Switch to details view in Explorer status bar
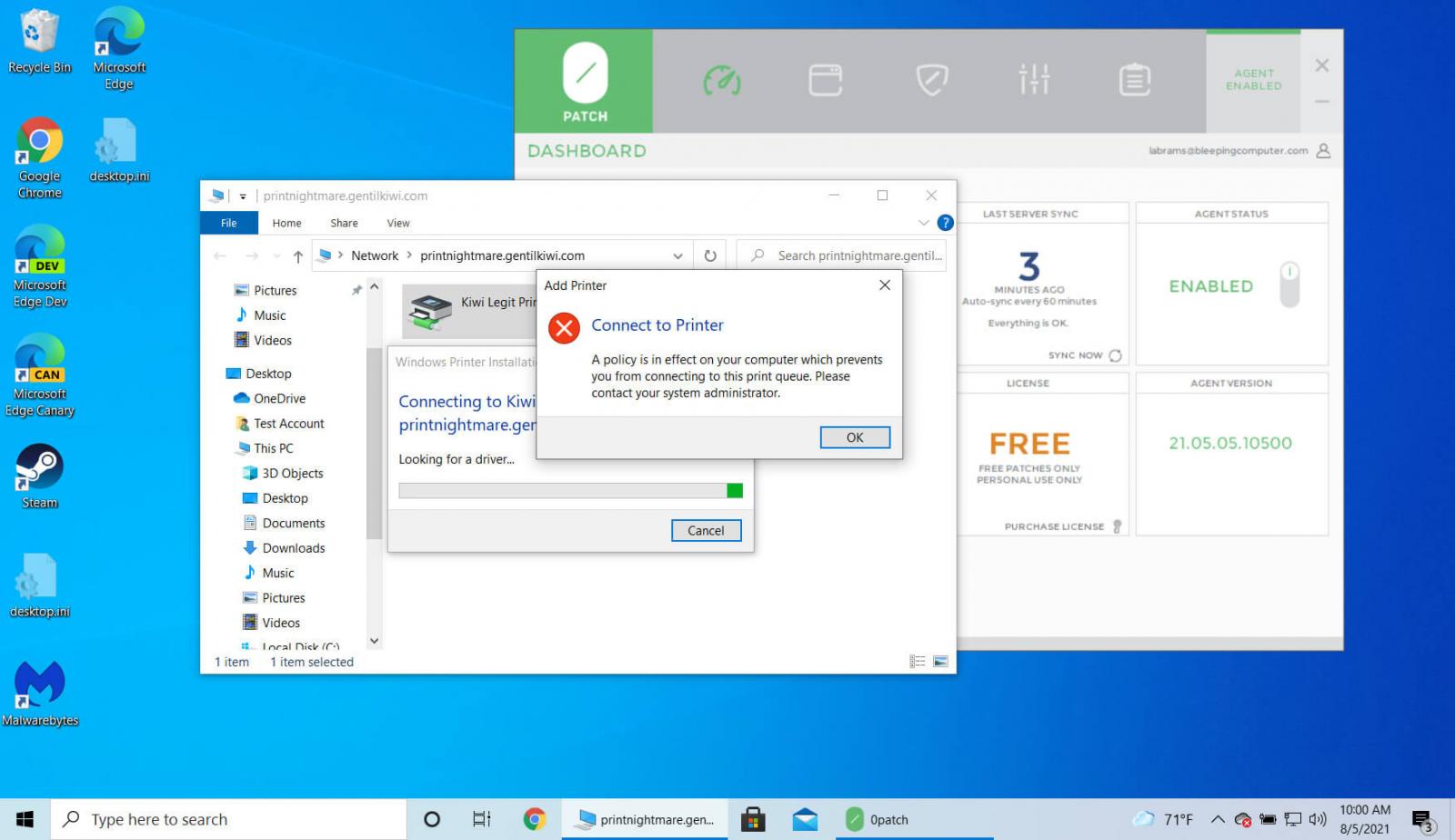Screen dimensions: 1455x840 pyautogui.click(x=918, y=662)
